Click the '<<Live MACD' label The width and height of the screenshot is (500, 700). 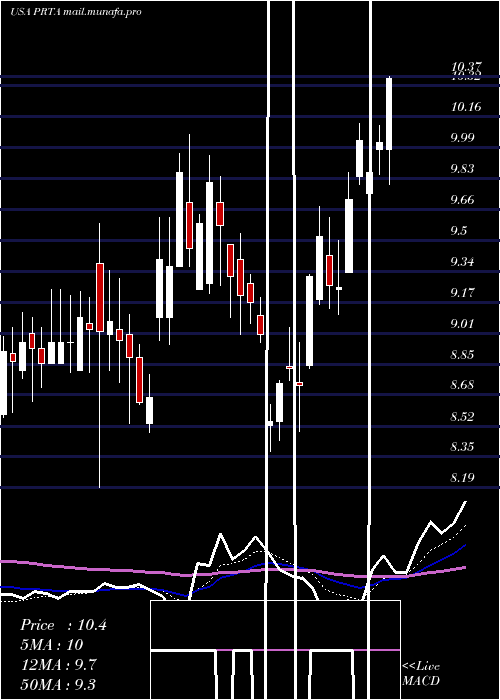click(x=421, y=673)
